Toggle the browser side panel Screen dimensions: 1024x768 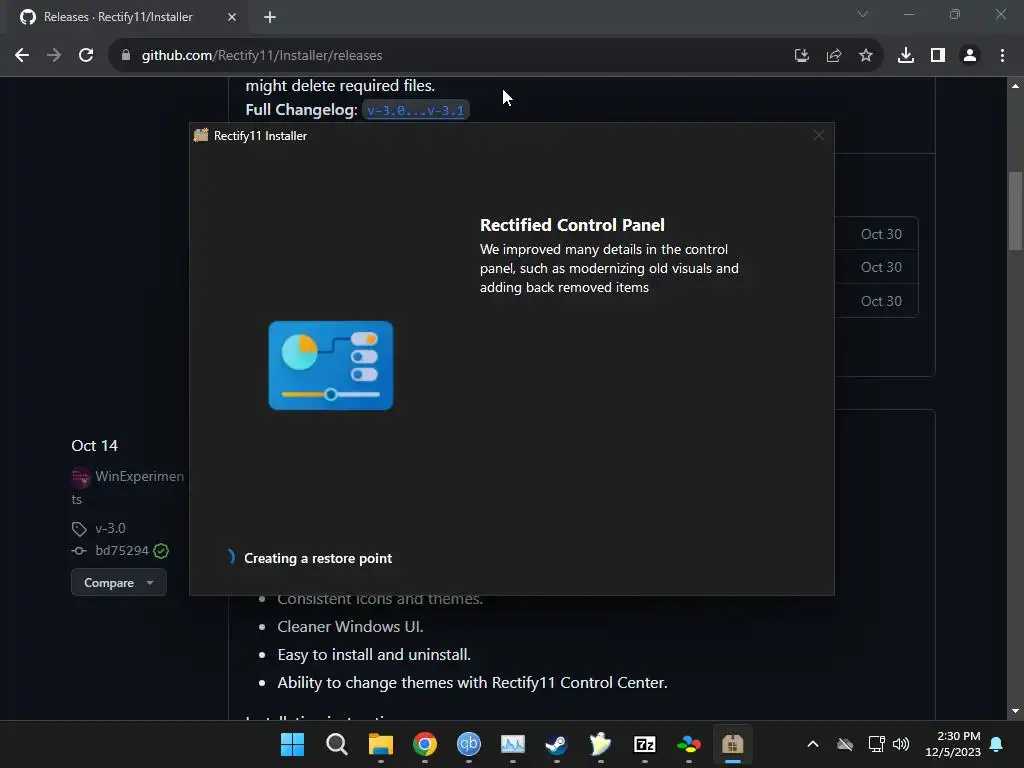[x=938, y=56]
